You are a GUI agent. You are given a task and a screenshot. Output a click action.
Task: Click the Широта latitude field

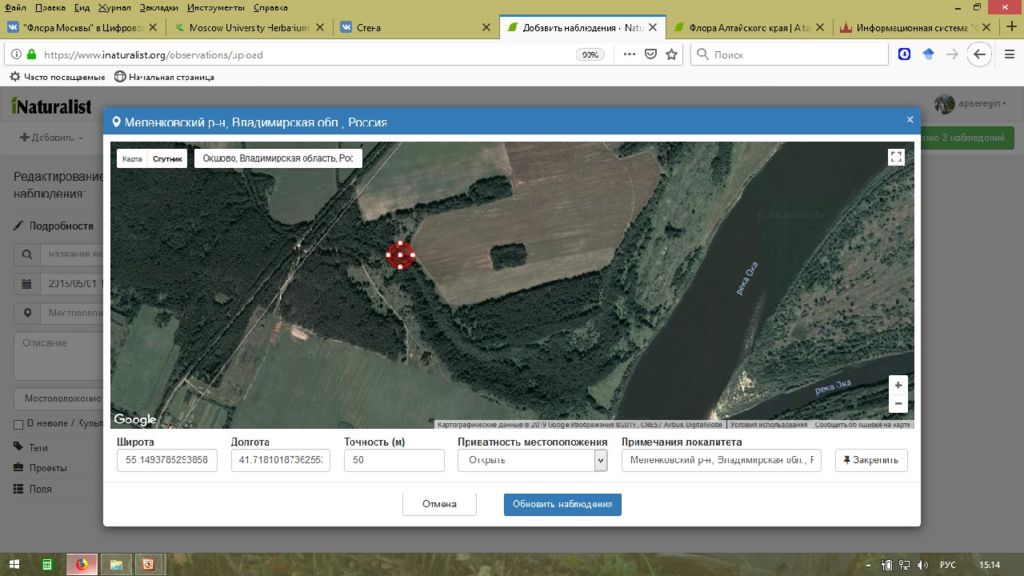click(167, 460)
